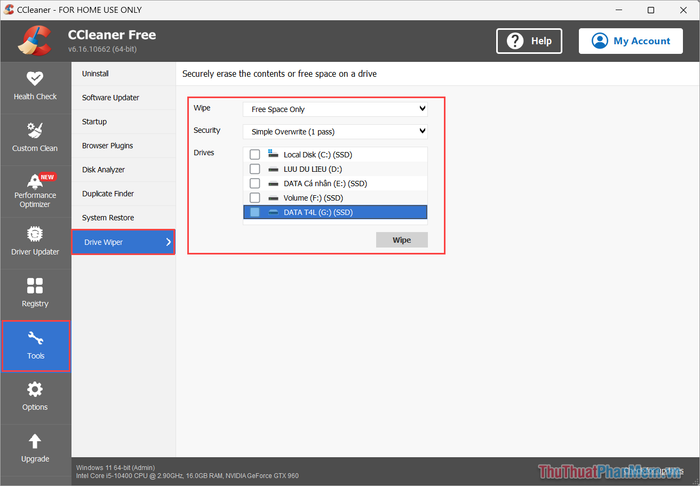Click the DATA Cá nhân (E:) drive icon
This screenshot has height=486, width=700.
(273, 184)
